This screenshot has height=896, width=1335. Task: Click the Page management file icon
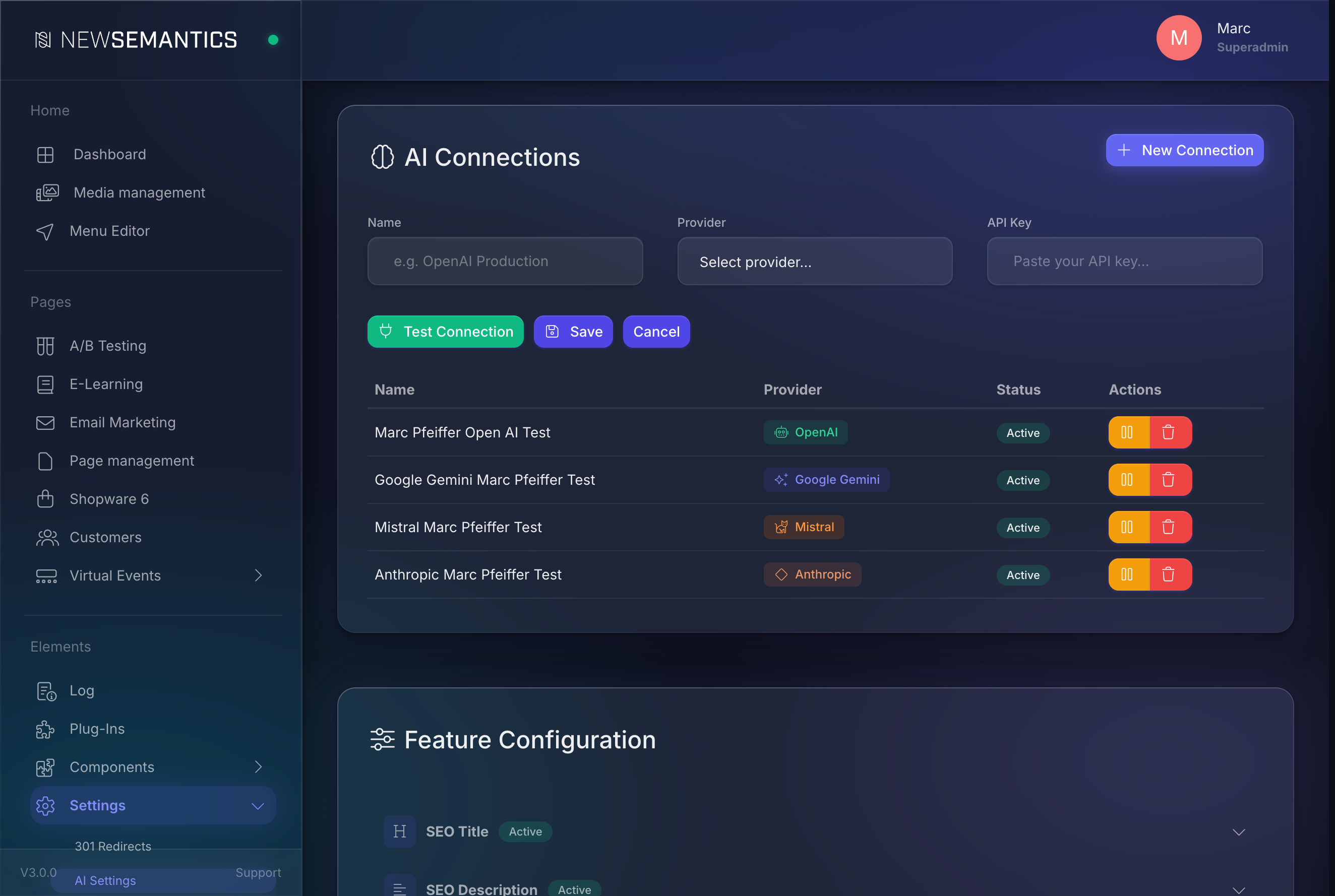[45, 461]
